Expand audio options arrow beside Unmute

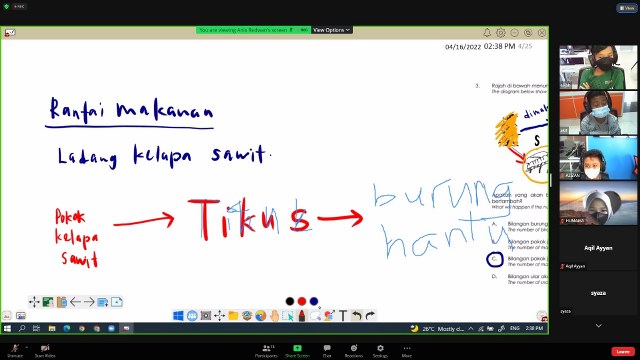pos(27,347)
